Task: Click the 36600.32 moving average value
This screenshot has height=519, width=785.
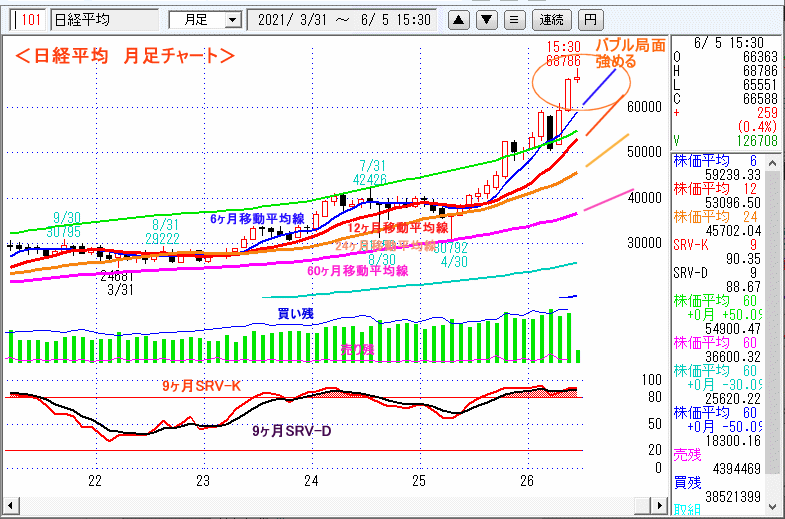Action: (732, 357)
